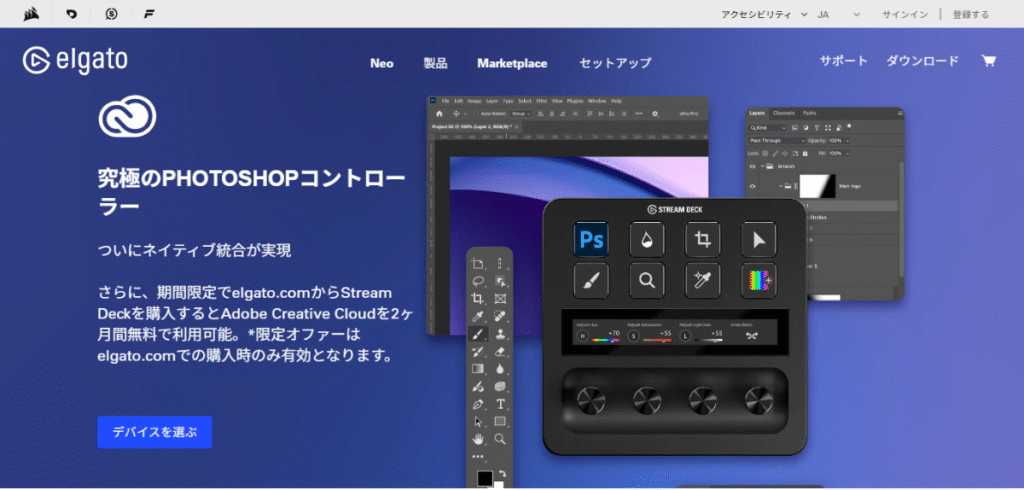Viewport: 1024px width, 490px height.
Task: Open the セットアップ navigation item
Action: click(615, 63)
